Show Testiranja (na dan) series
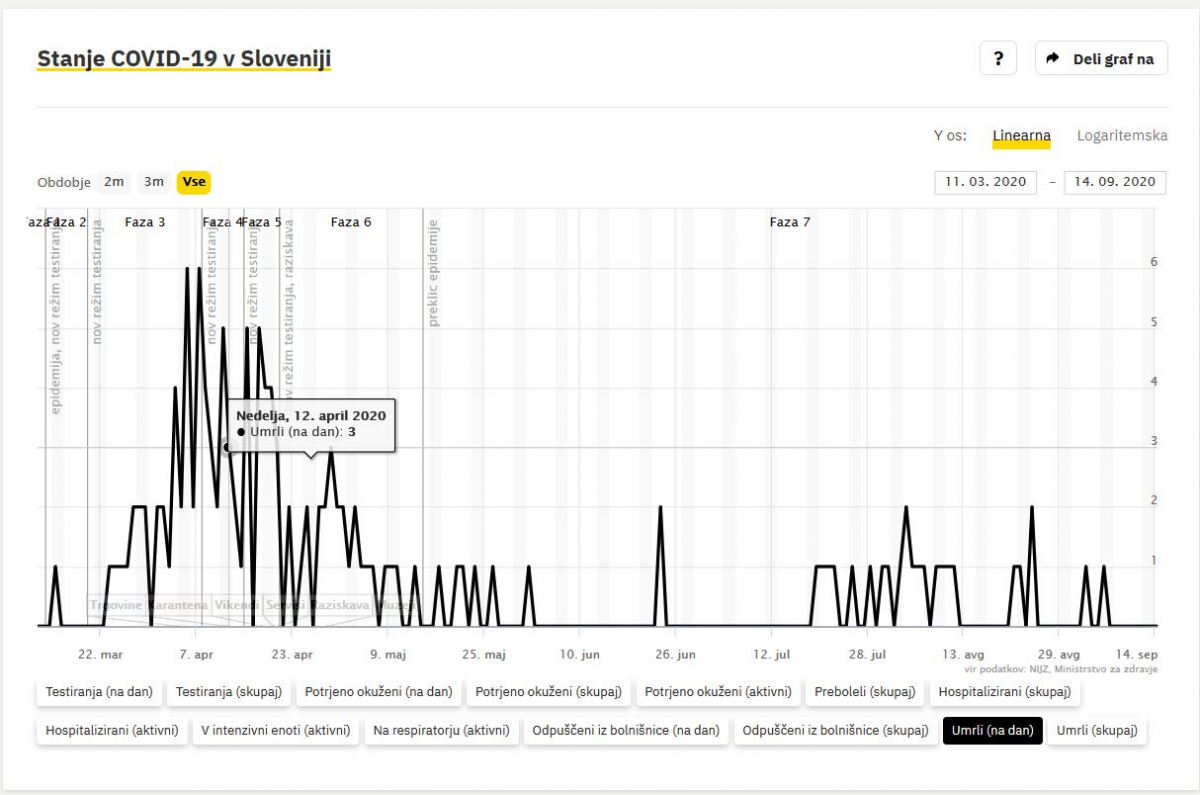Screen dimensions: 1200x795 tap(99, 691)
